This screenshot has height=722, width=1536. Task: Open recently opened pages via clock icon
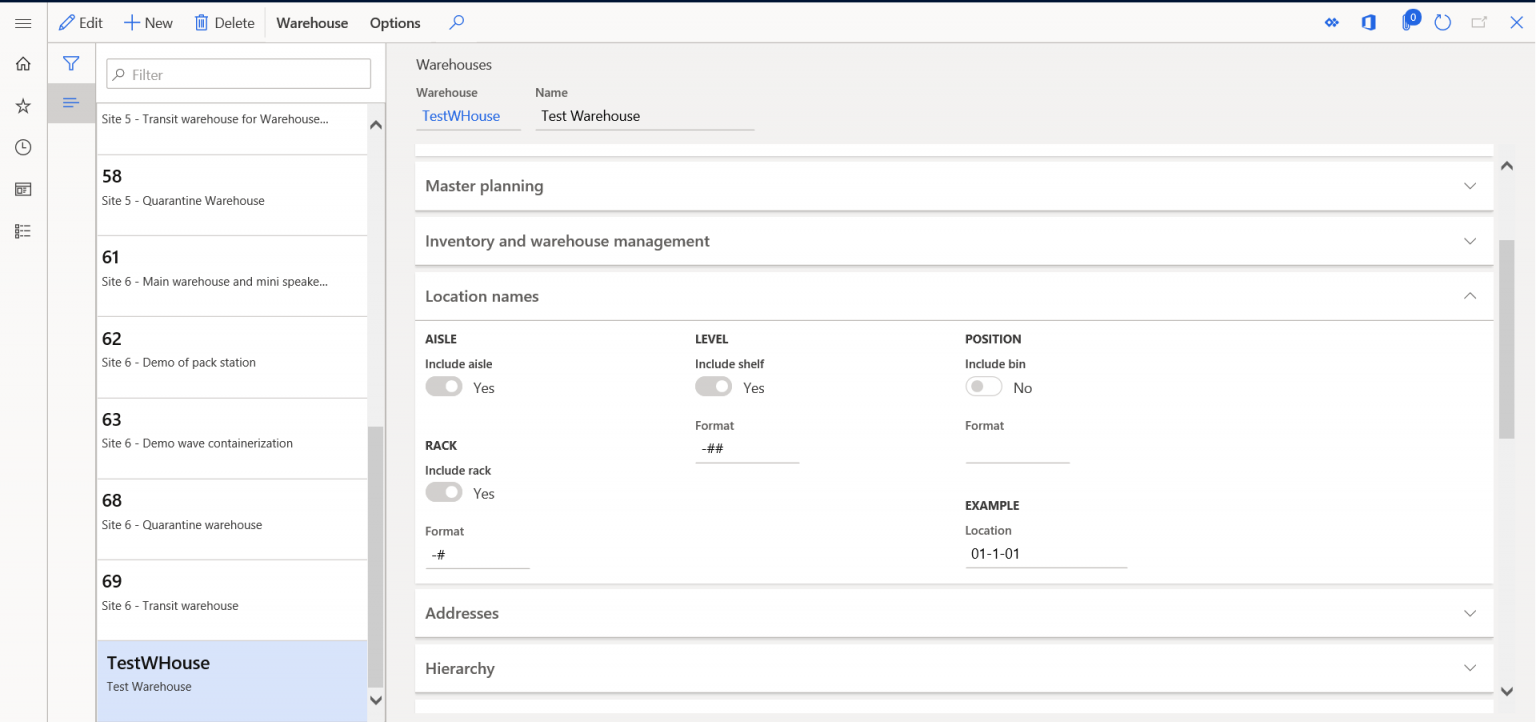point(22,146)
